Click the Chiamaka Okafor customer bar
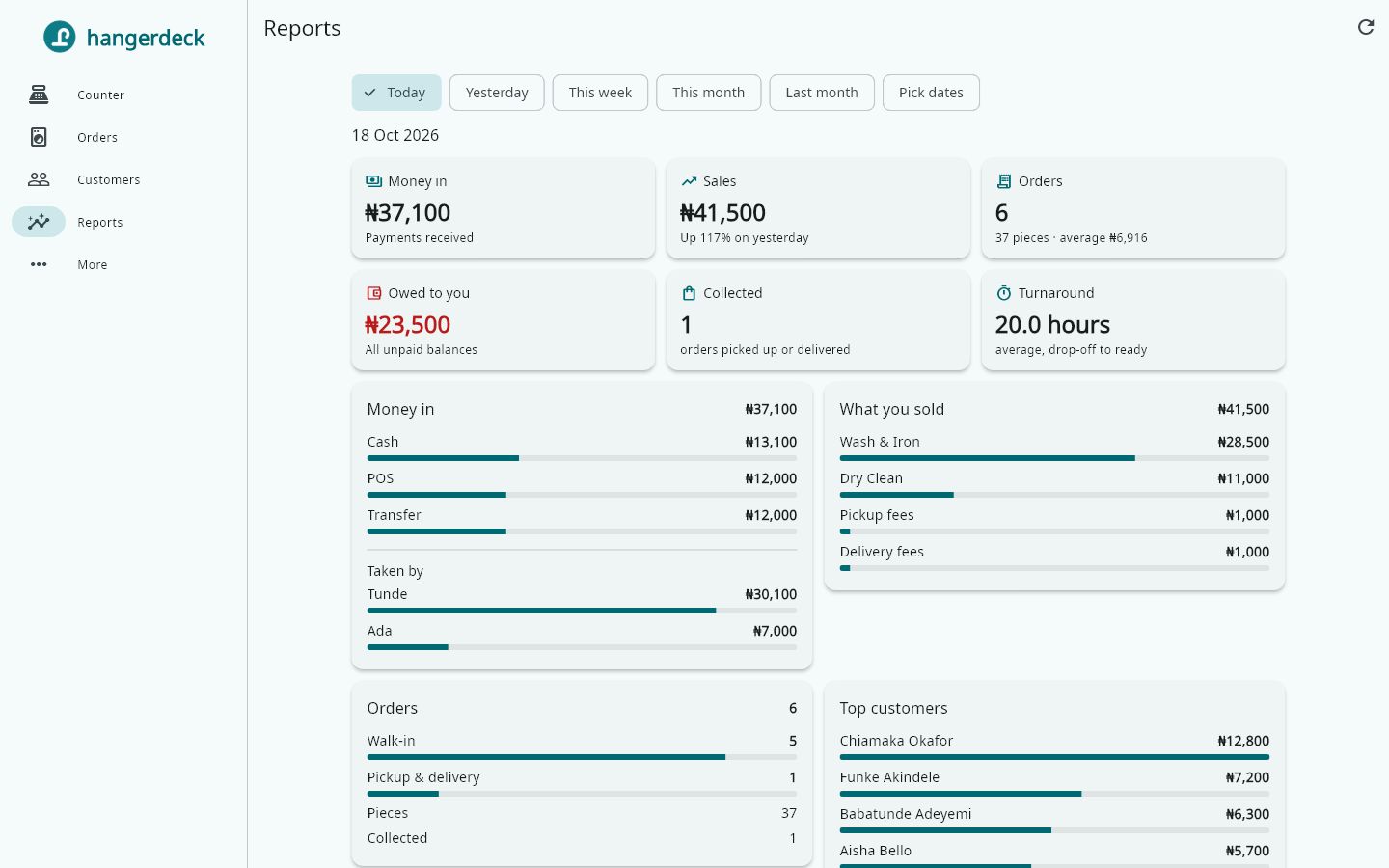1389x868 pixels. (x=1054, y=757)
